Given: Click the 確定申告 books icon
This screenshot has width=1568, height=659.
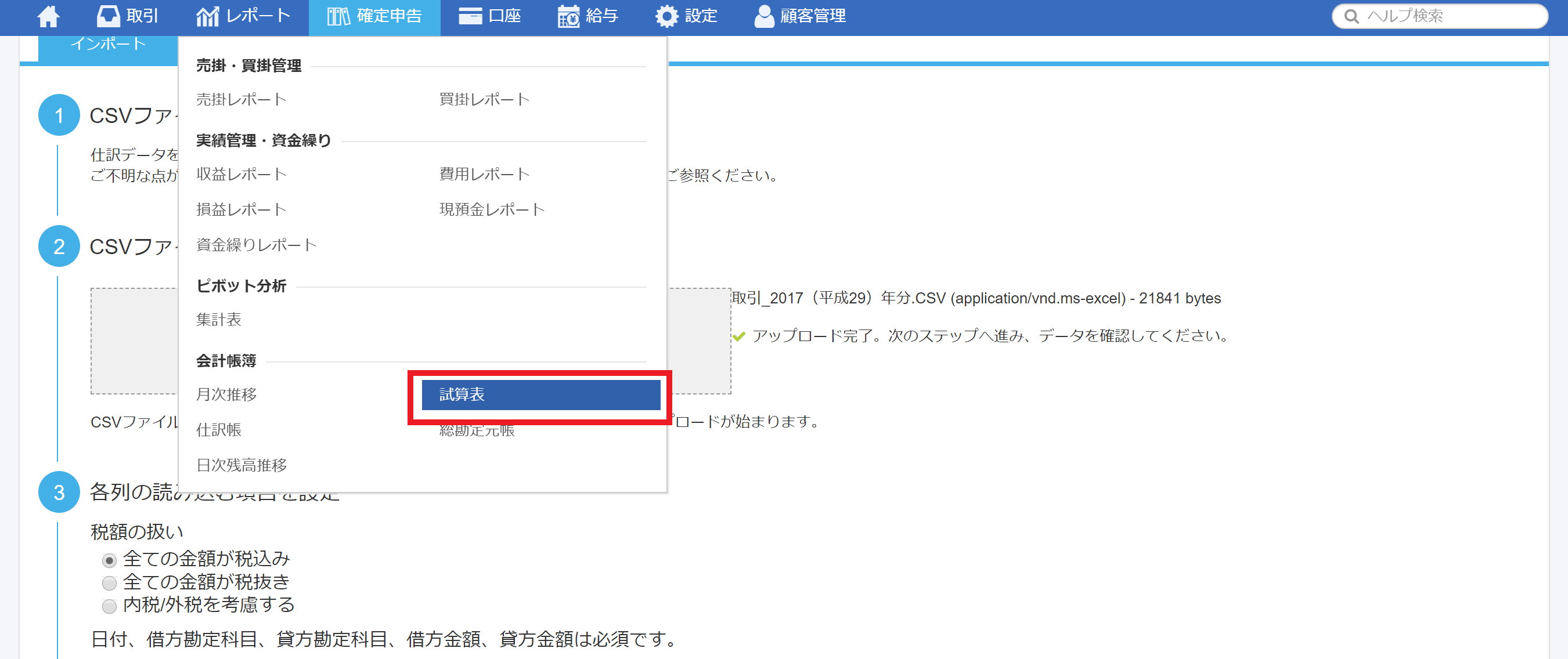Looking at the screenshot, I should click(x=338, y=16).
